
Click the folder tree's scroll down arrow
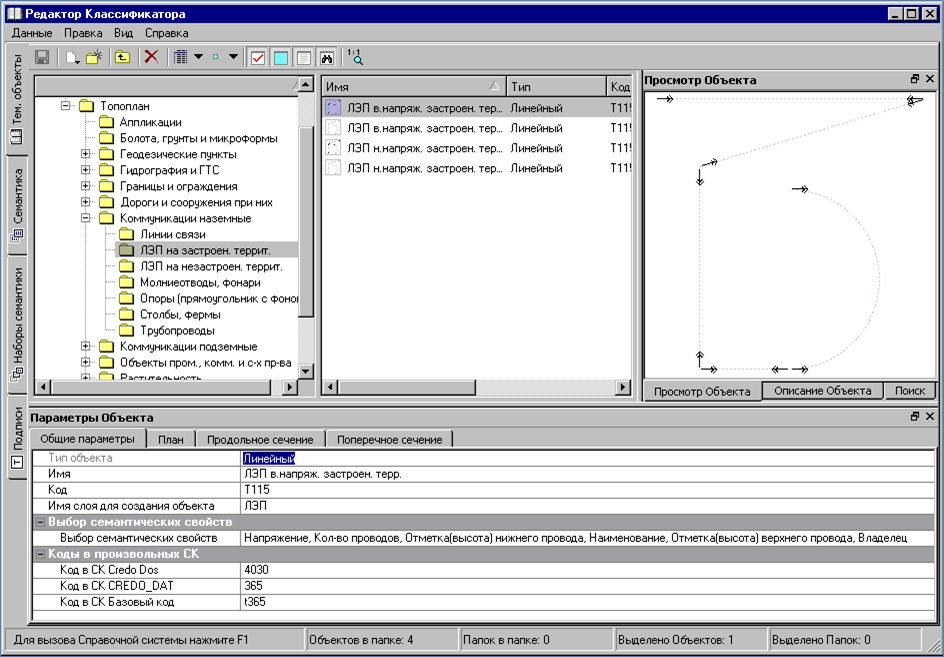tap(306, 371)
